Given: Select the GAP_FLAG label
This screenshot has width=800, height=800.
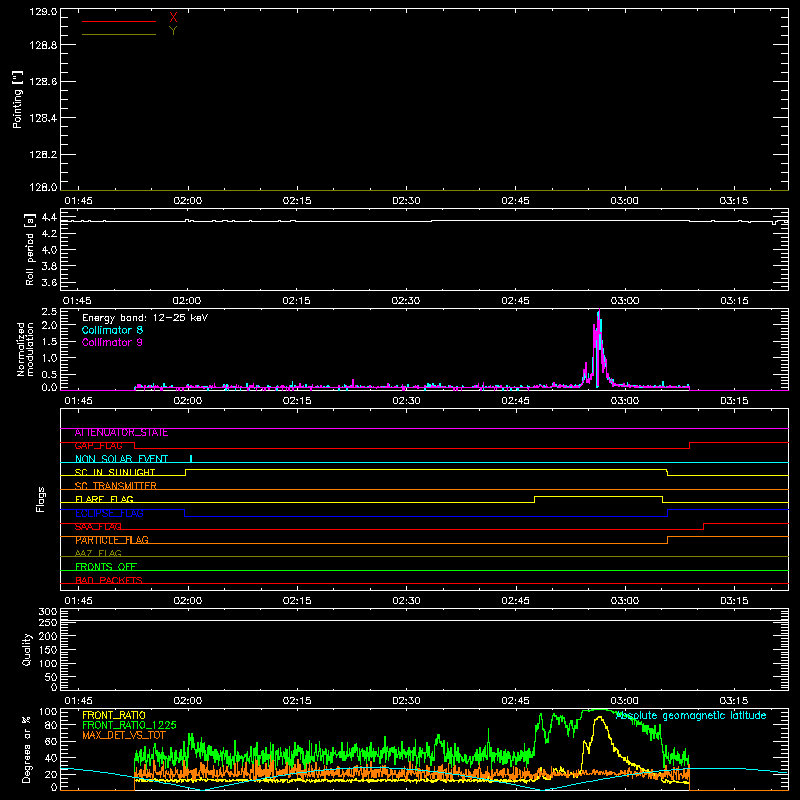Looking at the screenshot, I should point(98,446).
